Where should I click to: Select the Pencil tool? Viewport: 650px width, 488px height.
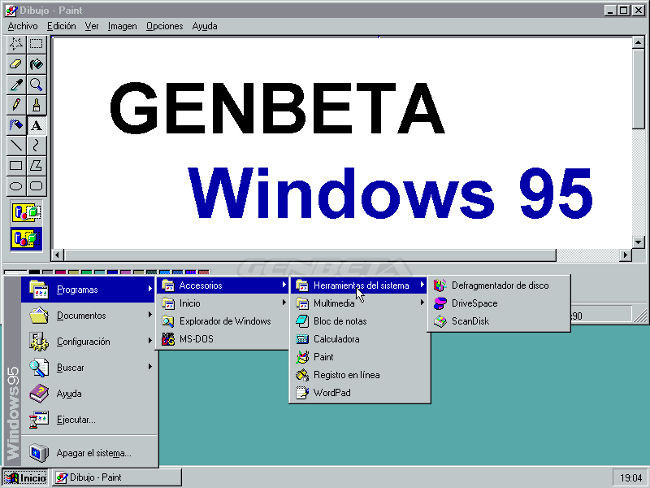tap(16, 105)
